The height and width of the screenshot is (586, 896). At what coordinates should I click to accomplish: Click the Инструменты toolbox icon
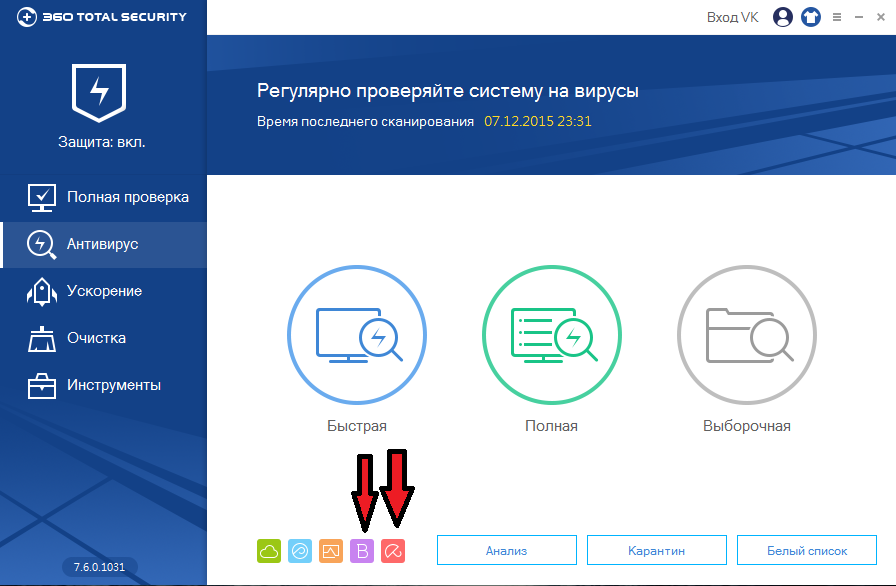pyautogui.click(x=42, y=386)
